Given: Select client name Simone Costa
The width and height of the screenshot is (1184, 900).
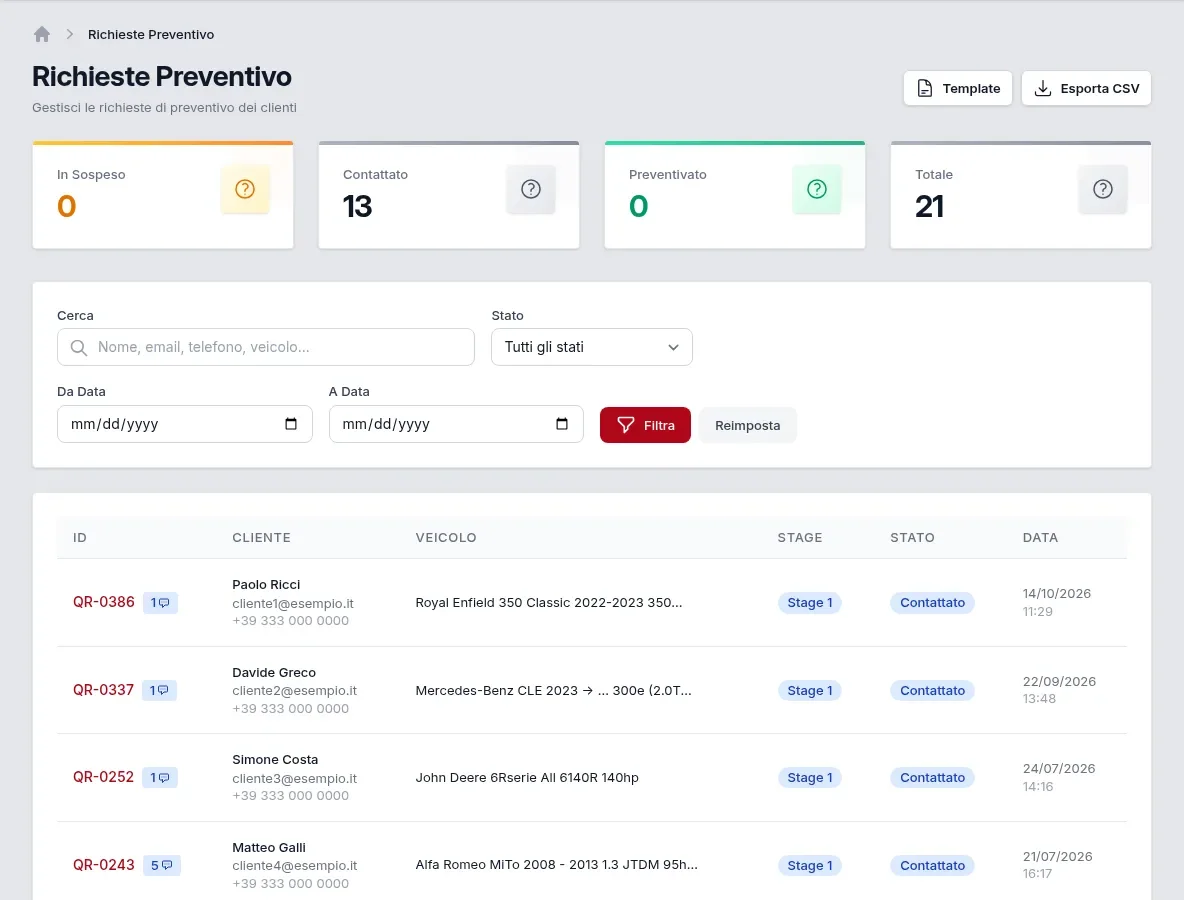Looking at the screenshot, I should click(x=275, y=760).
